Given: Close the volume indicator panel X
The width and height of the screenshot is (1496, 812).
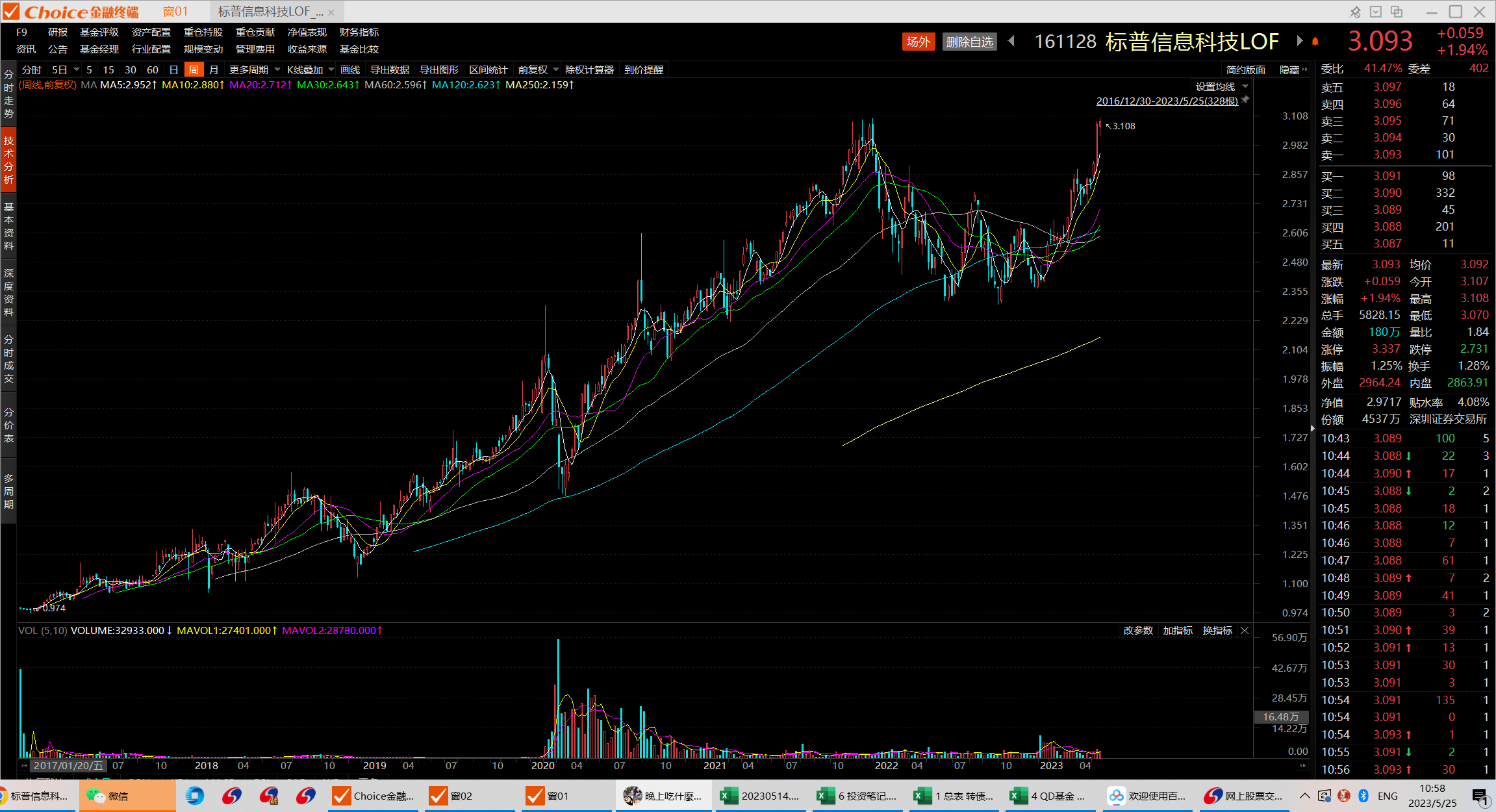Looking at the screenshot, I should tap(1245, 631).
